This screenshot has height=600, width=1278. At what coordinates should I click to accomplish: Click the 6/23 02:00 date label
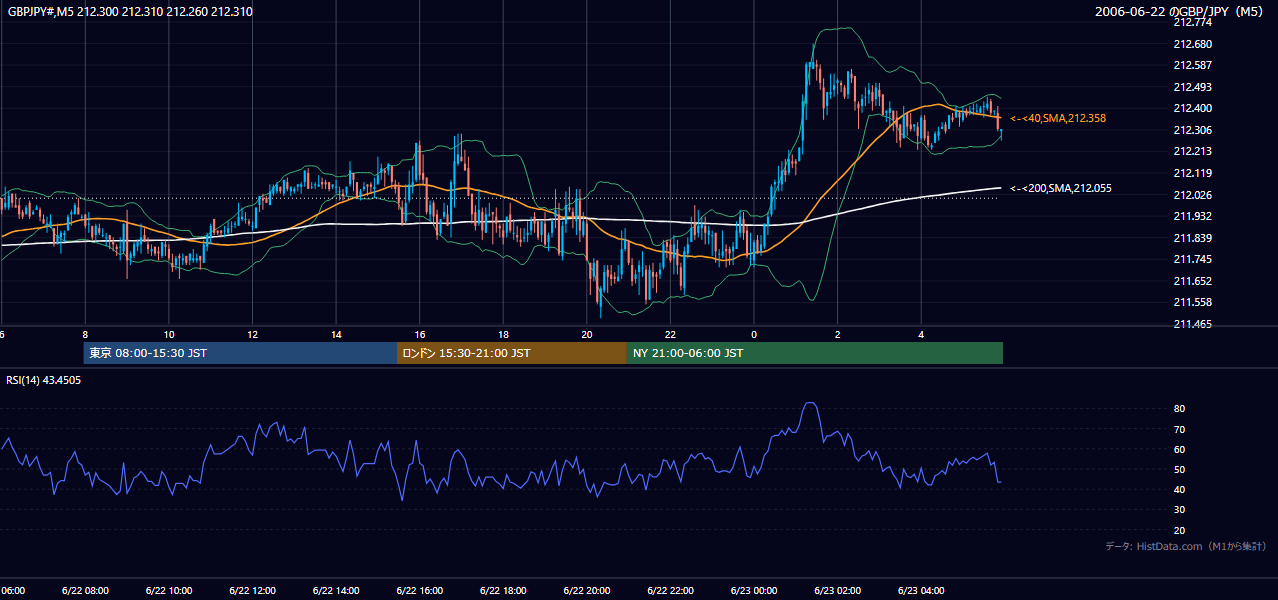(x=838, y=591)
